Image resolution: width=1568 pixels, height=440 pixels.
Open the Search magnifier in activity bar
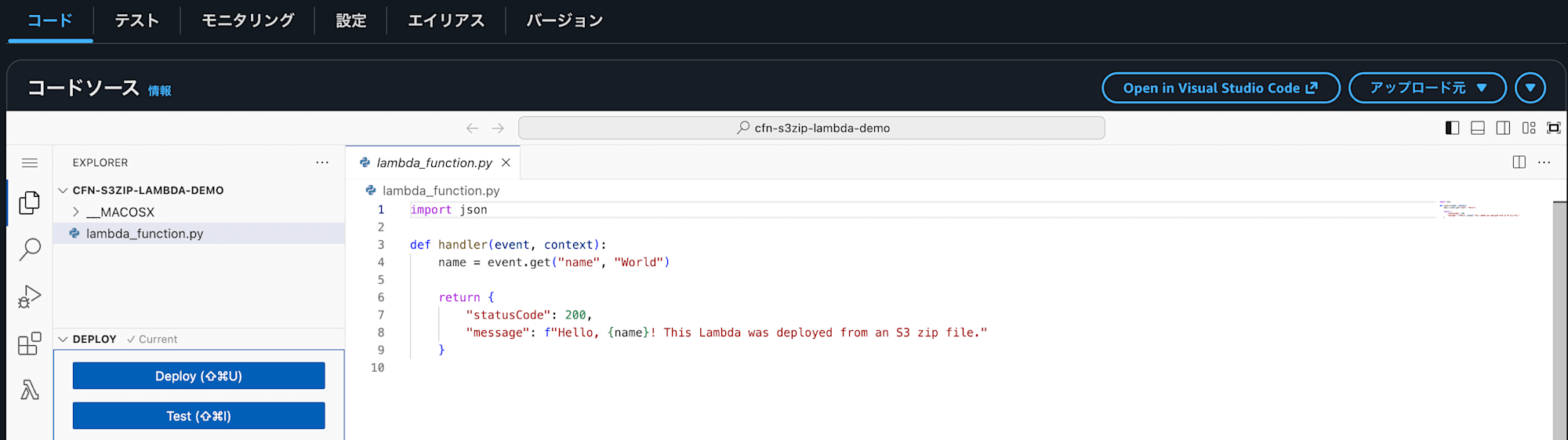(29, 249)
